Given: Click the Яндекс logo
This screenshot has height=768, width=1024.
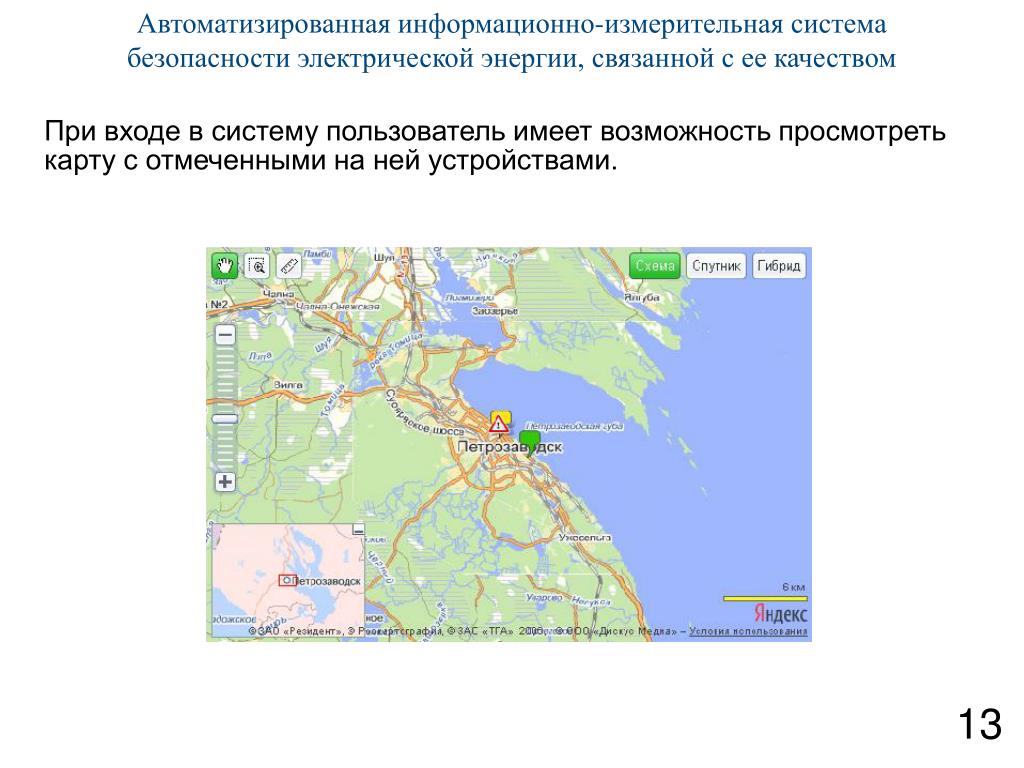Looking at the screenshot, I should tap(780, 613).
